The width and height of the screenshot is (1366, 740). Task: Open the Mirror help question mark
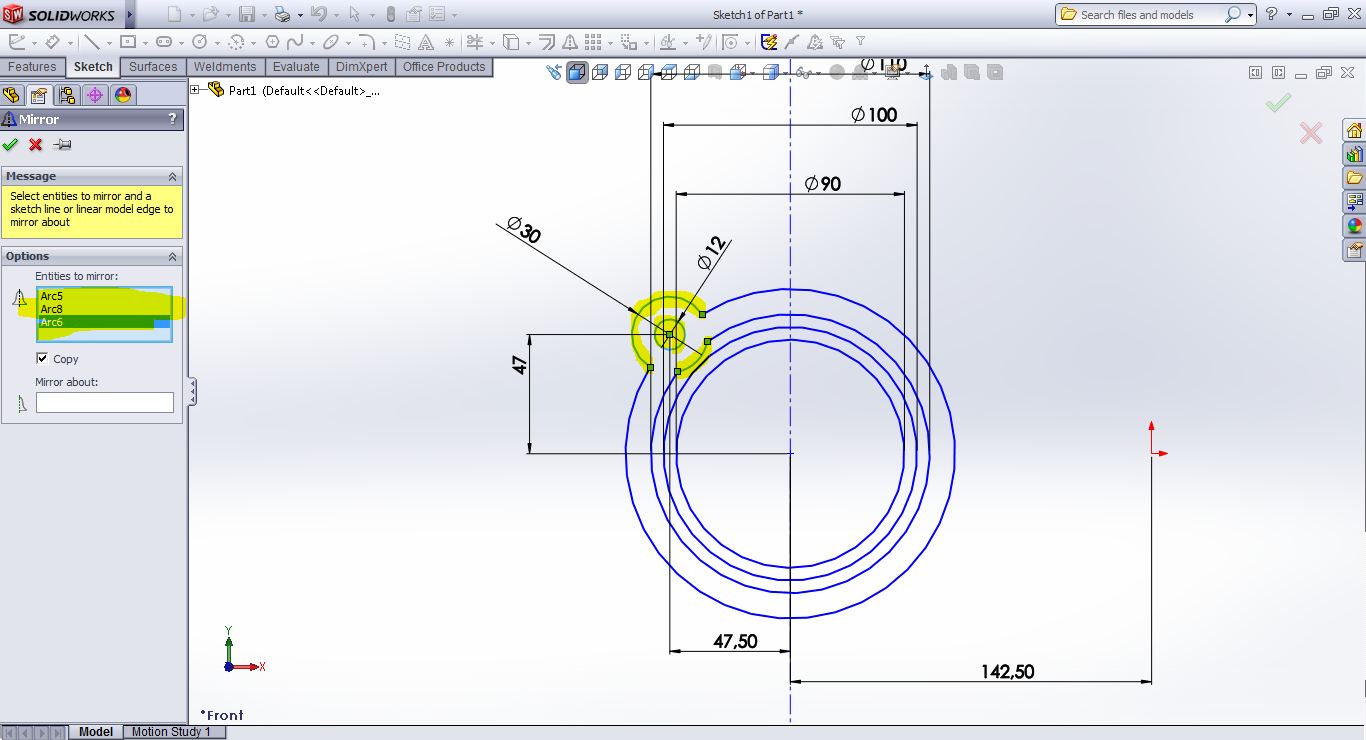(x=172, y=119)
